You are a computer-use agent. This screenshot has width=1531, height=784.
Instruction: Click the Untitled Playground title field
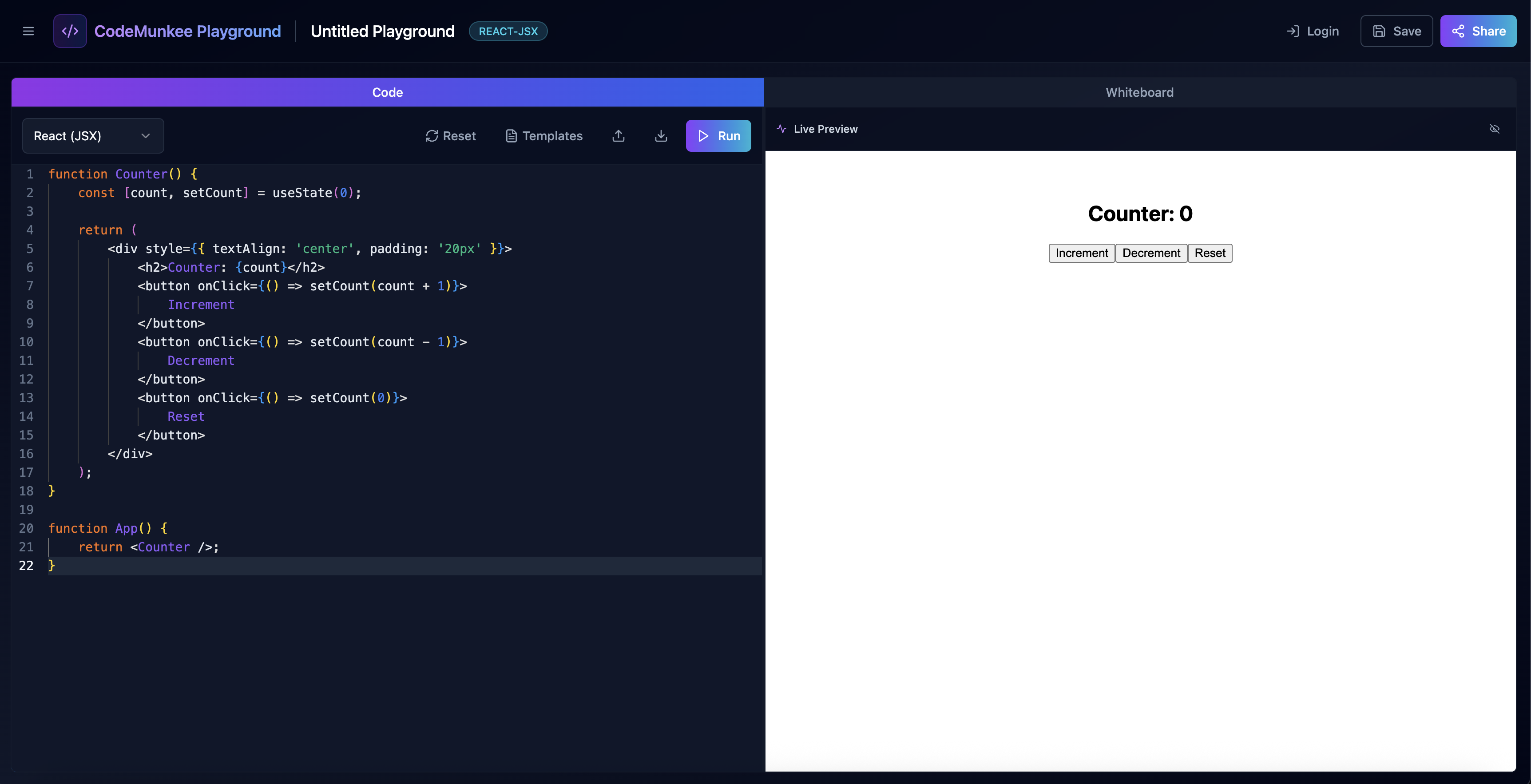(x=382, y=31)
